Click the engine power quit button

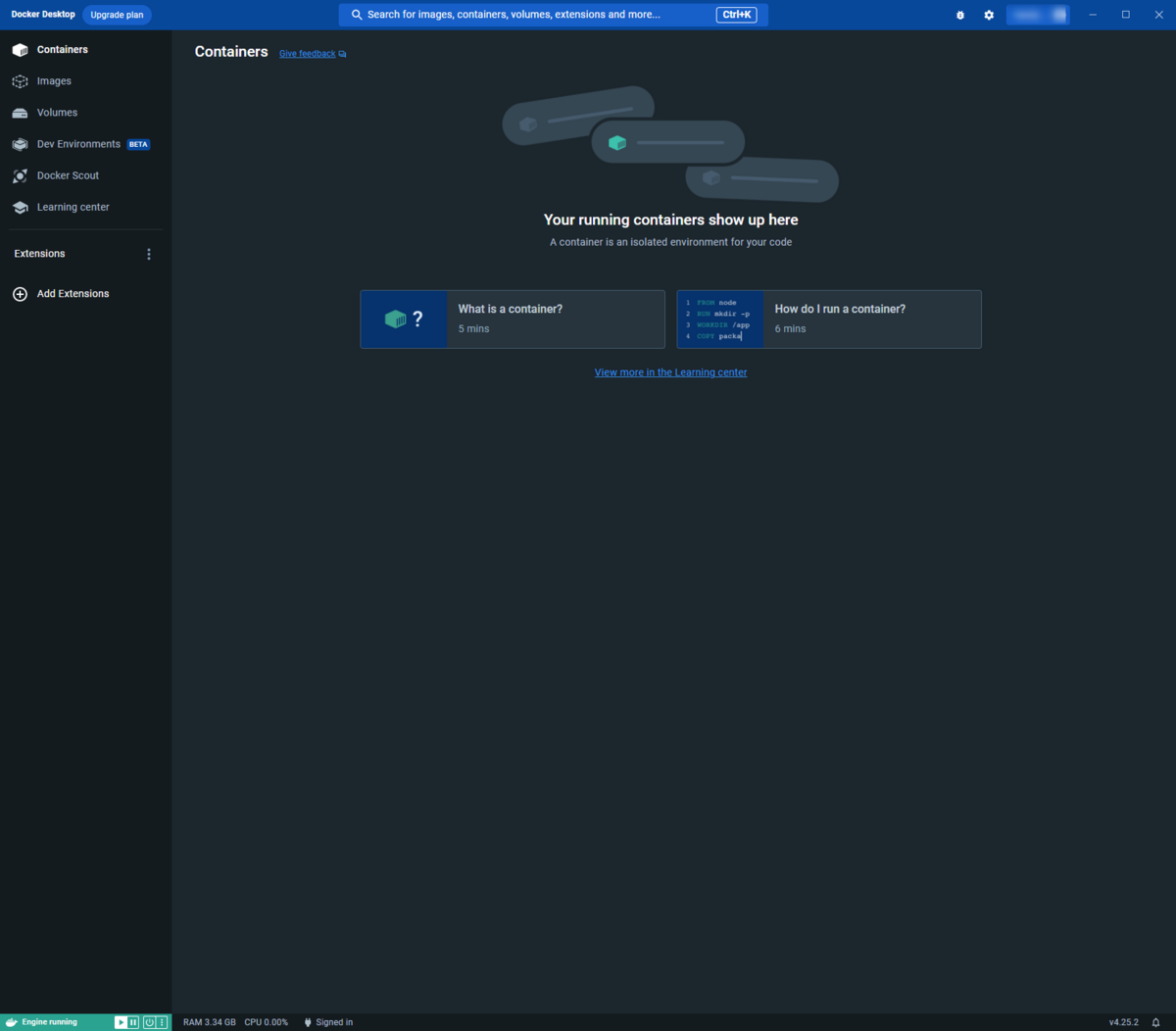tap(149, 1022)
